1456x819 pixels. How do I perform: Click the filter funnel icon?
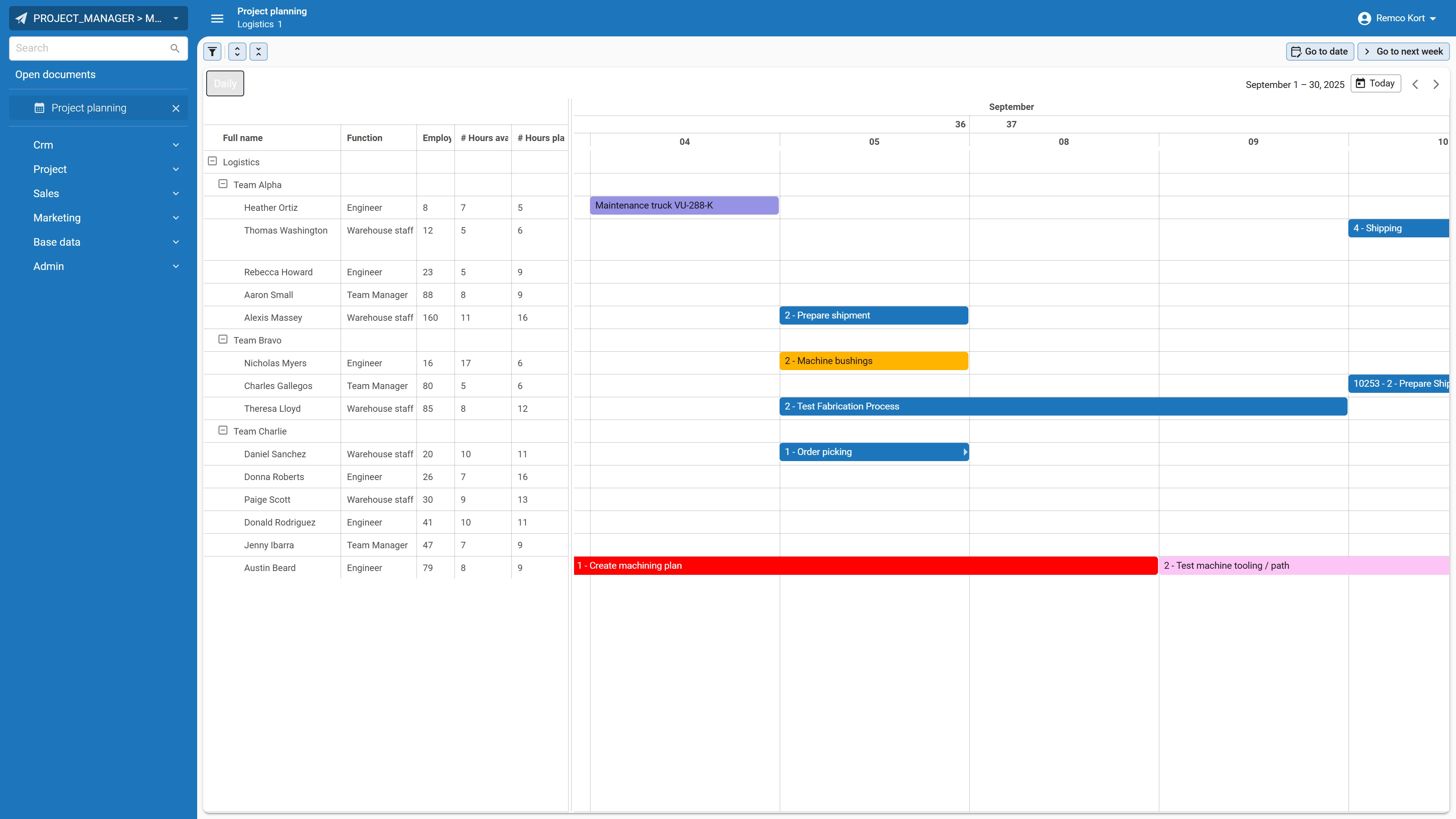212,52
